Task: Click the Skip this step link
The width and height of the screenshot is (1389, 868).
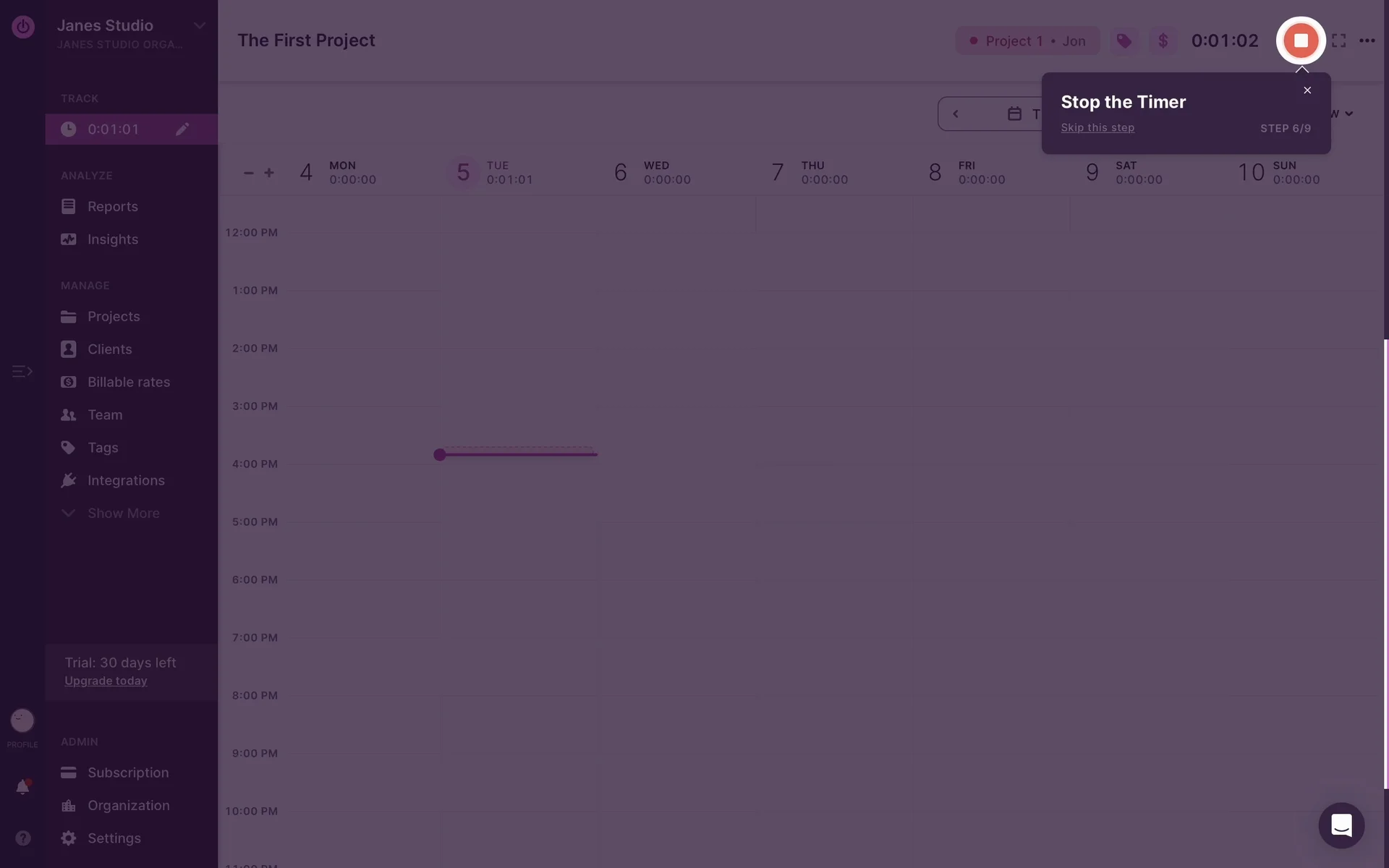Action: point(1097,128)
